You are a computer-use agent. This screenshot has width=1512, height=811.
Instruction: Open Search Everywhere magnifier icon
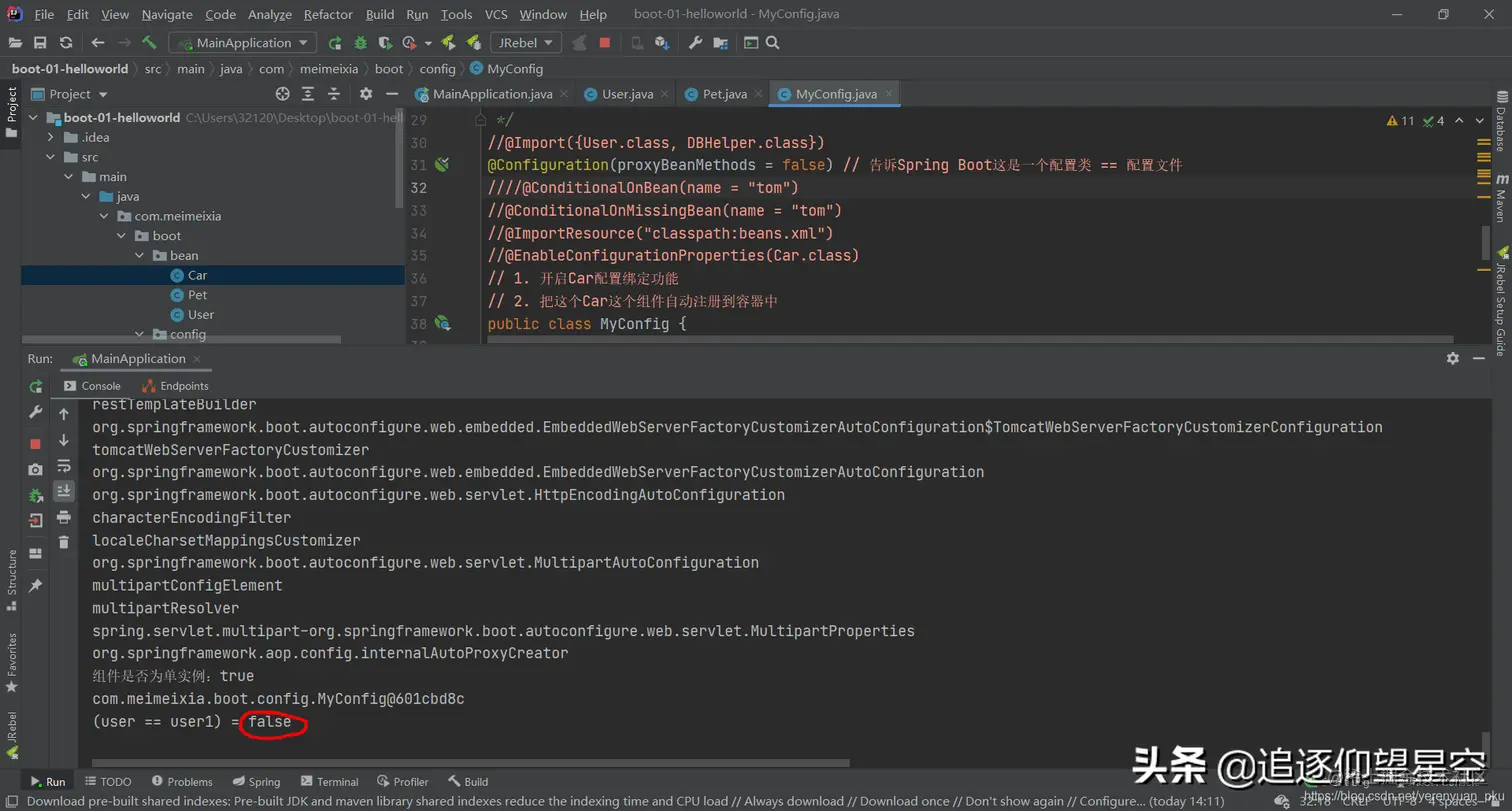coord(772,43)
